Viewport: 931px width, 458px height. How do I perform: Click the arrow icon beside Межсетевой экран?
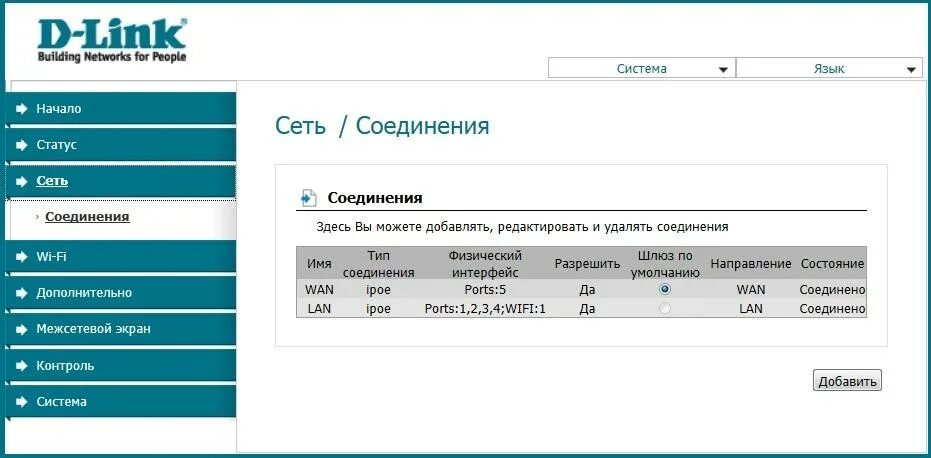coord(22,329)
